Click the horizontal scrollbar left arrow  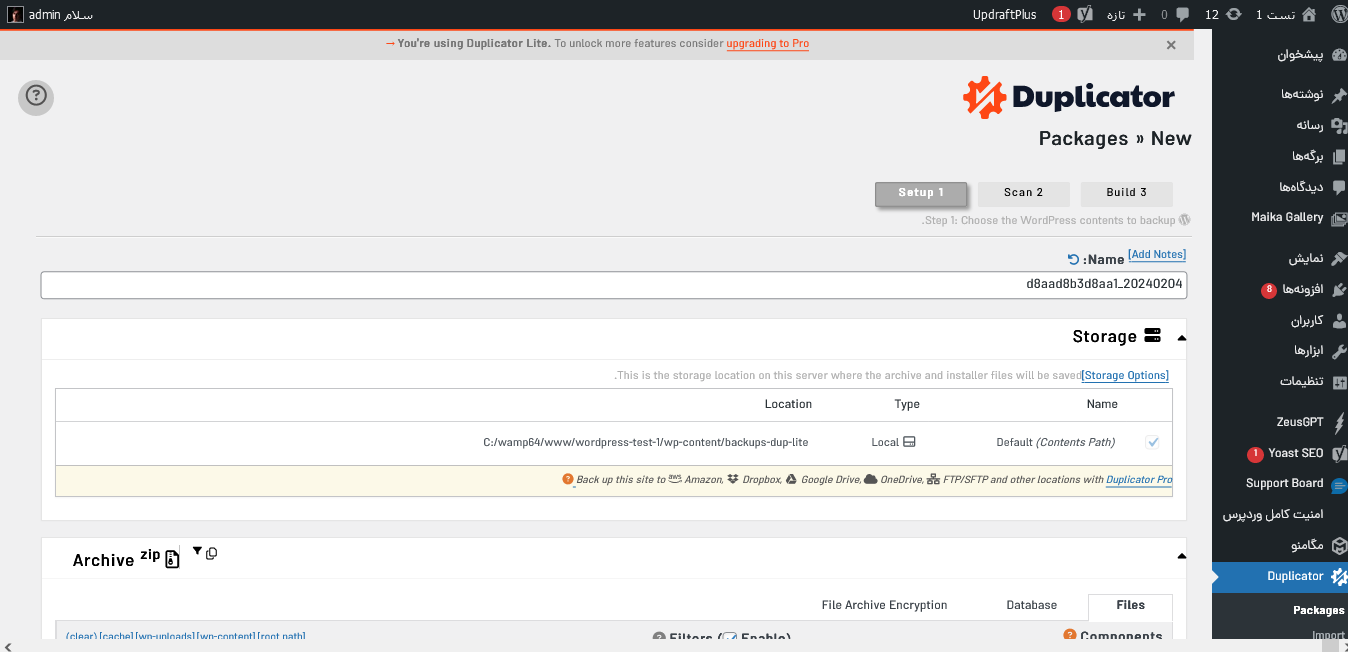(8, 645)
